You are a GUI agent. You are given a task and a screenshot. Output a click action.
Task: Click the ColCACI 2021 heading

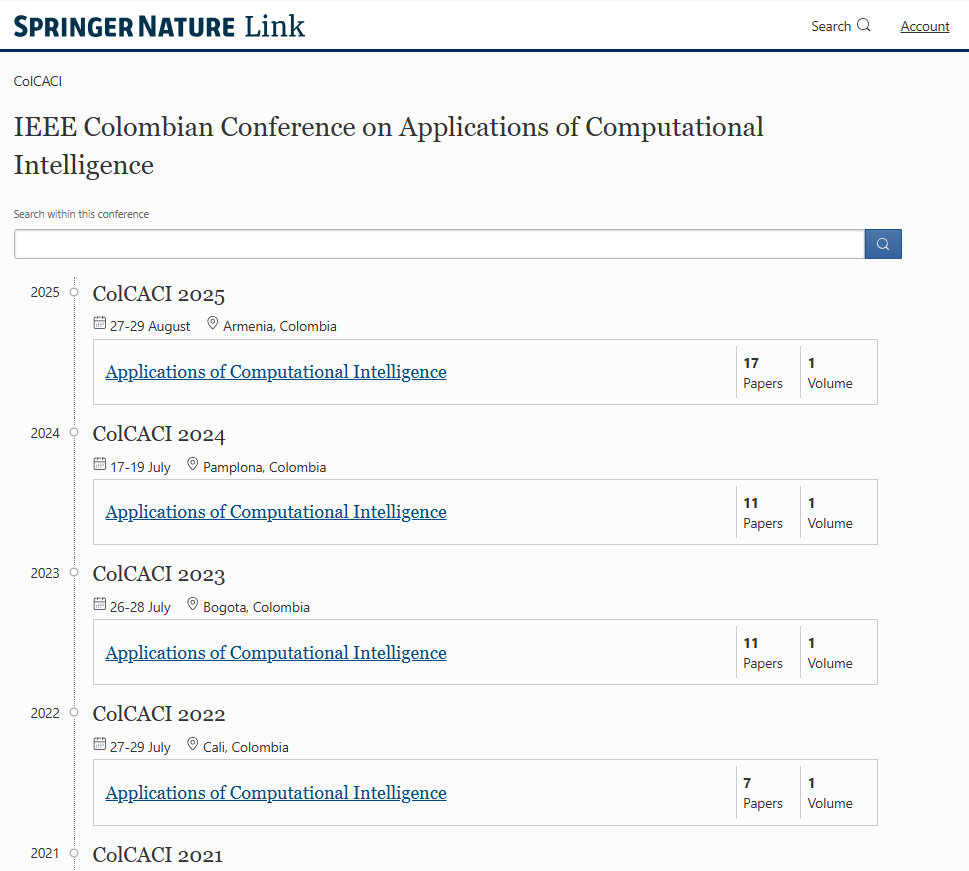(x=158, y=855)
